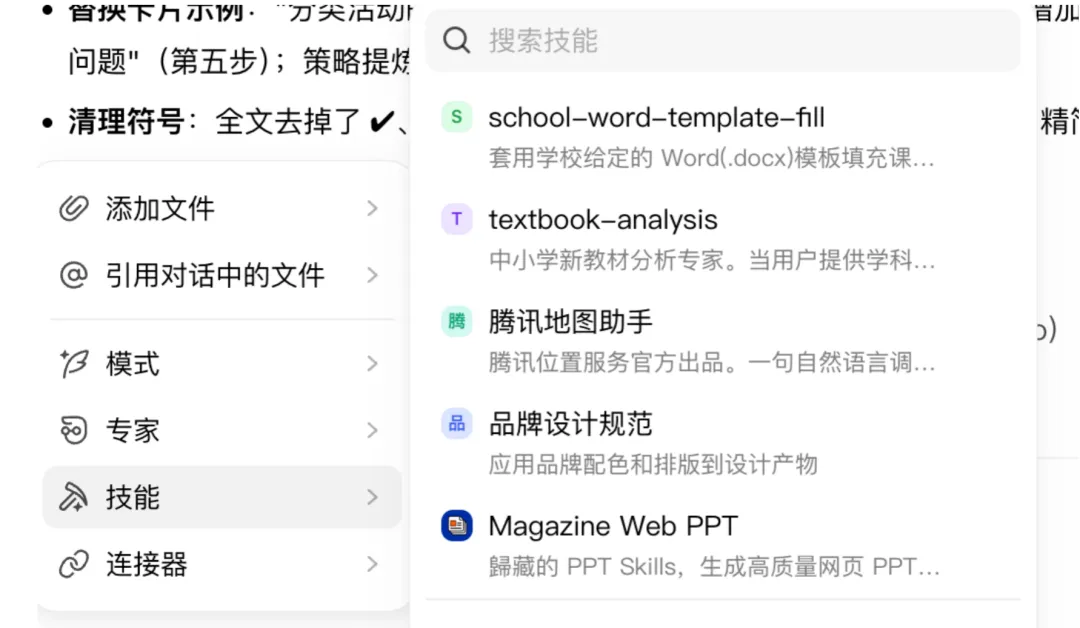This screenshot has width=1080, height=628.
Task: Click the Magazine Web PPT app icon
Action: click(x=457, y=525)
